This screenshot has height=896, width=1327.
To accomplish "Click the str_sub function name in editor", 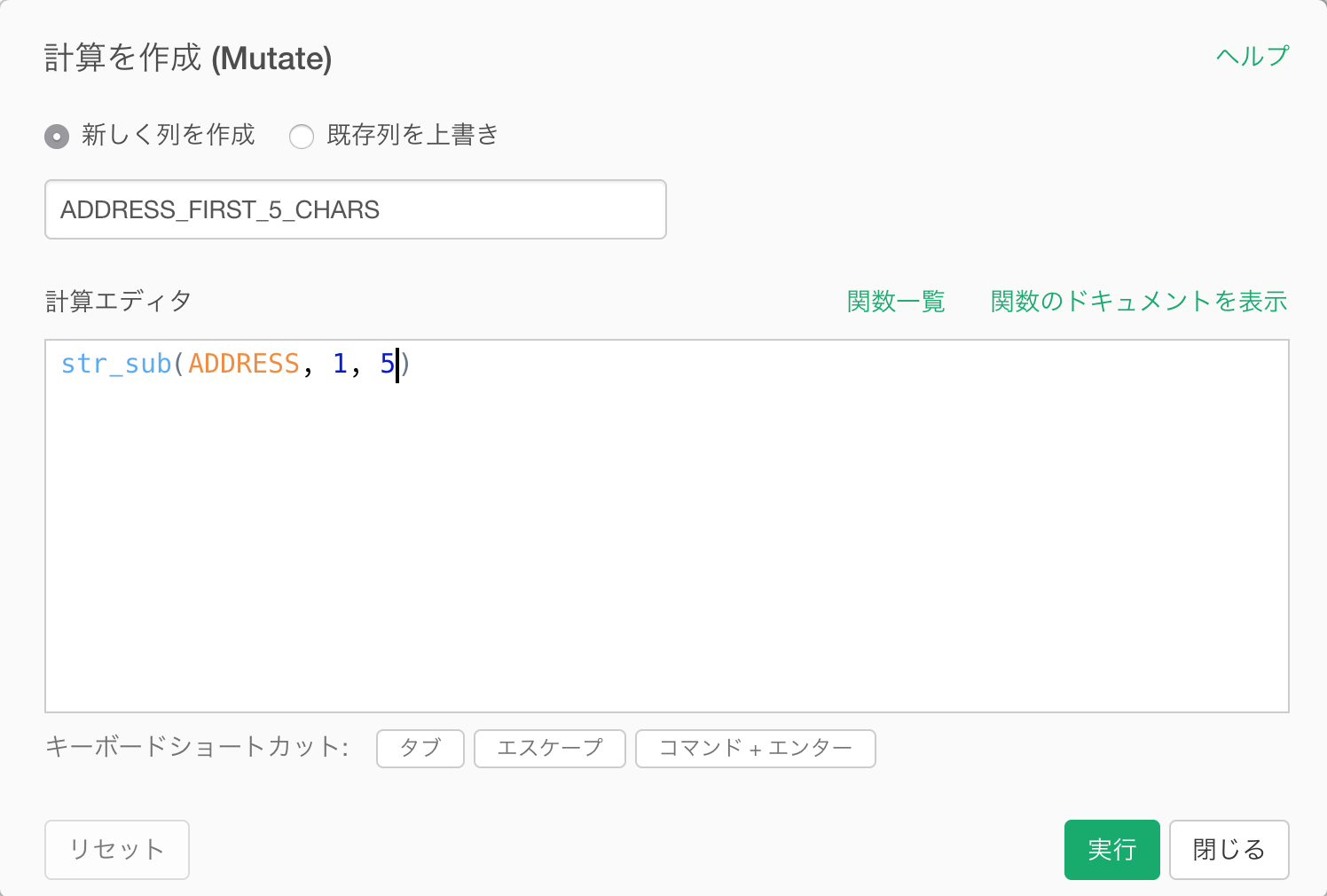I will point(116,364).
